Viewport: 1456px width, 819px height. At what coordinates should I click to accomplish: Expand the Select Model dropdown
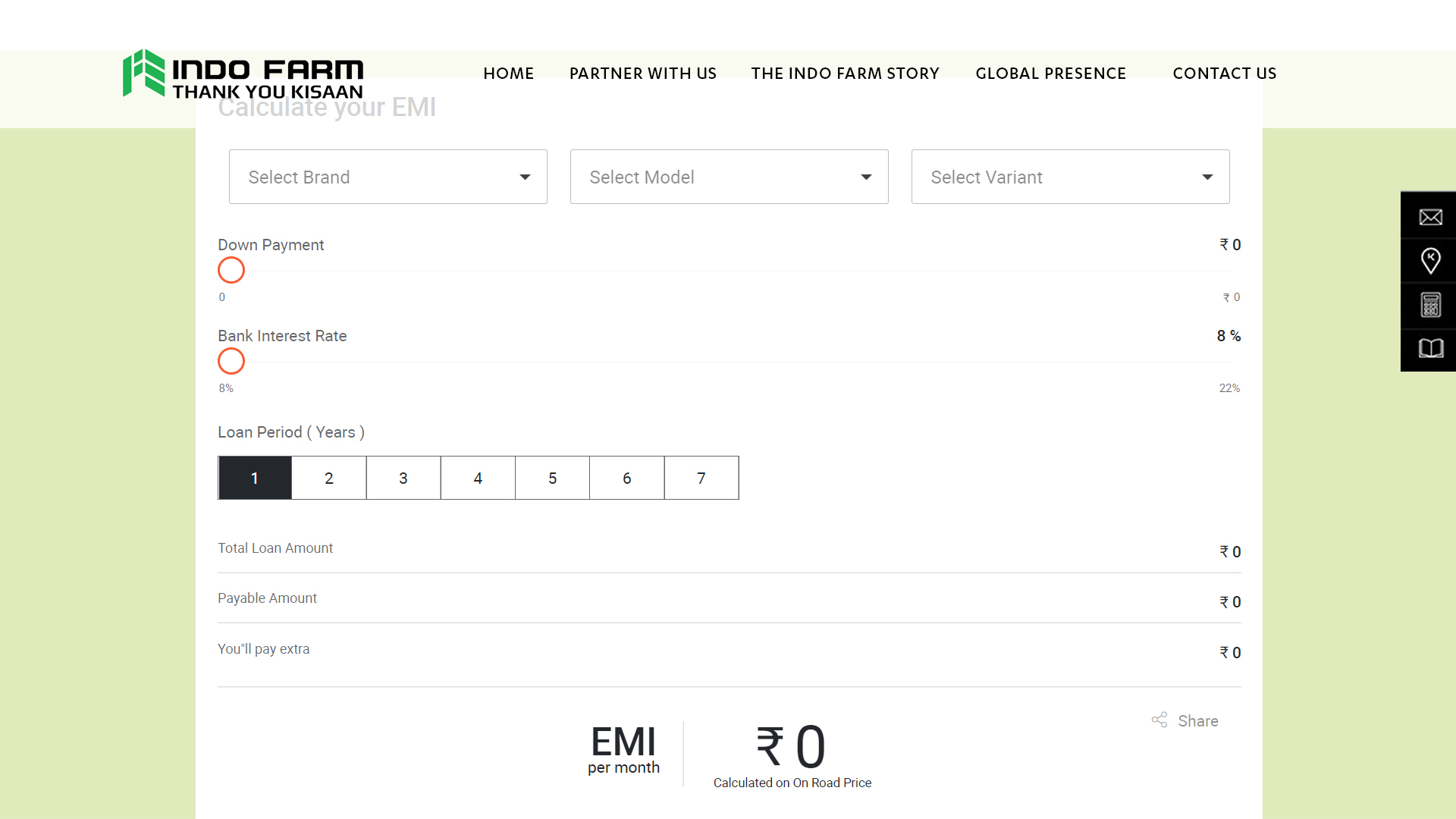(x=730, y=177)
